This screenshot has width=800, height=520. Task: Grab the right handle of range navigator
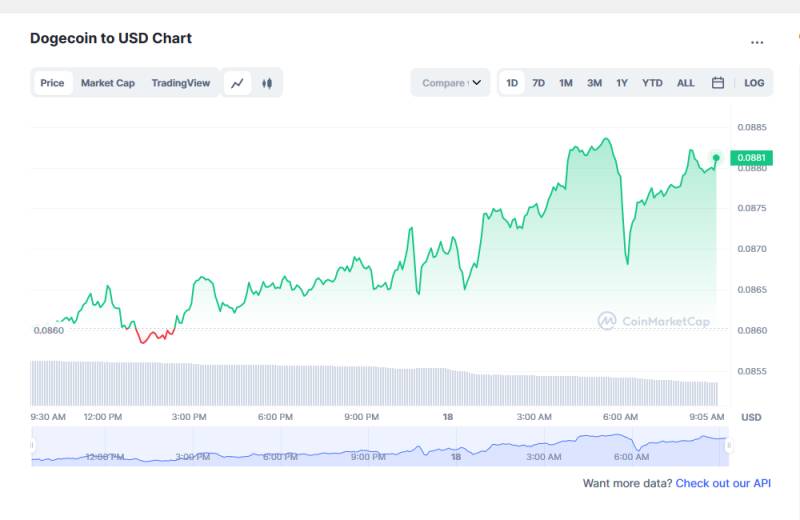click(x=729, y=445)
